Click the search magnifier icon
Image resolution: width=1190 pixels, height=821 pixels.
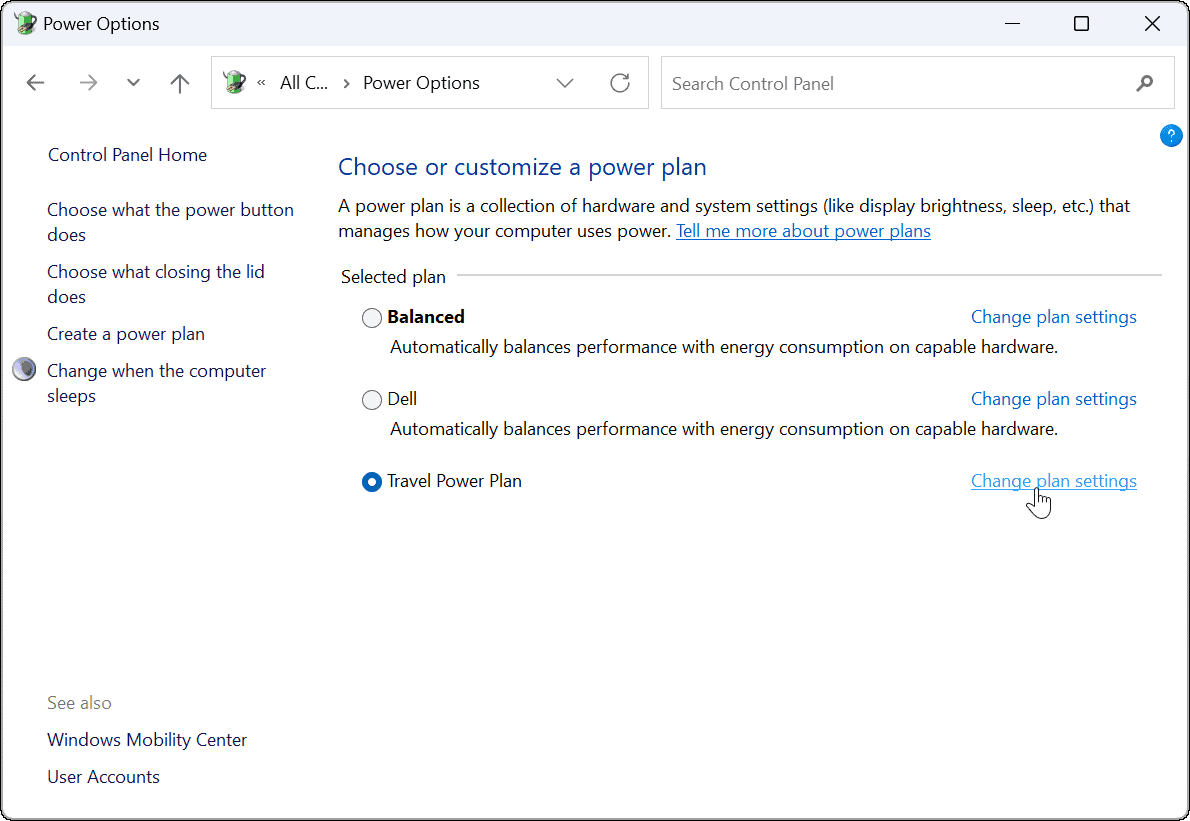click(x=1144, y=84)
